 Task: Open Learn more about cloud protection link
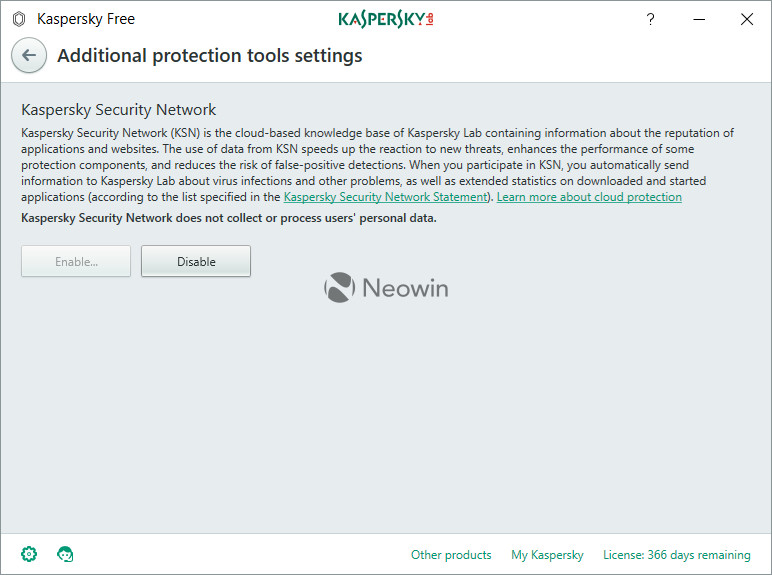[x=589, y=197]
